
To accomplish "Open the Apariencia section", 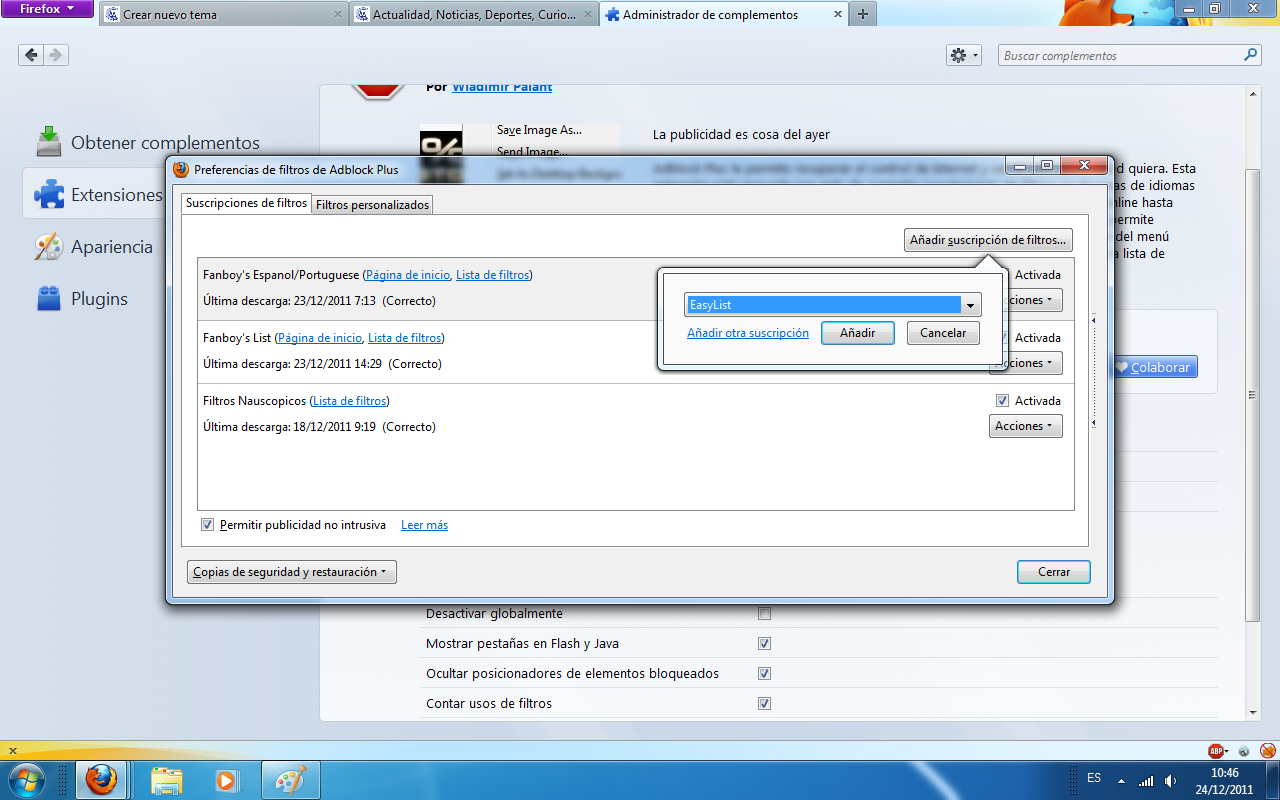I will pyautogui.click(x=95, y=247).
